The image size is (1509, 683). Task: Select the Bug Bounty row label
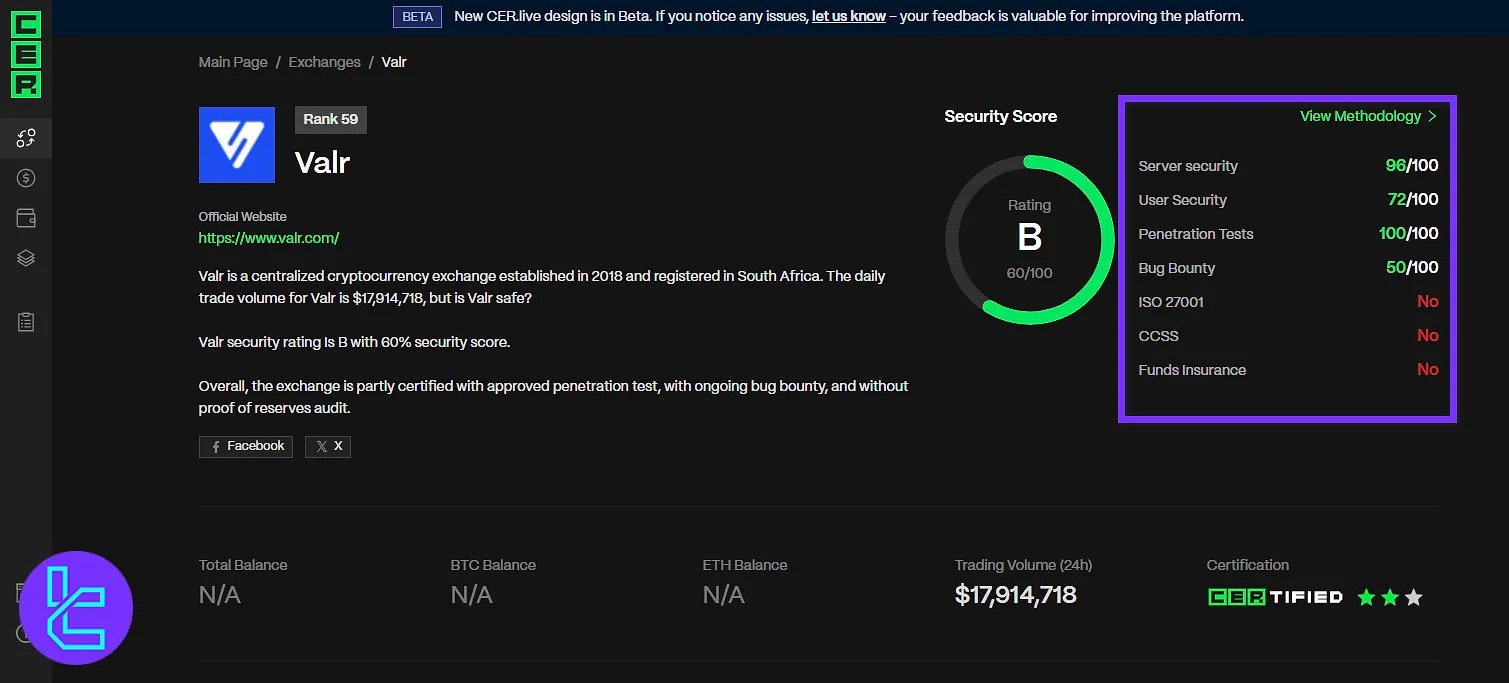[x=1177, y=268]
